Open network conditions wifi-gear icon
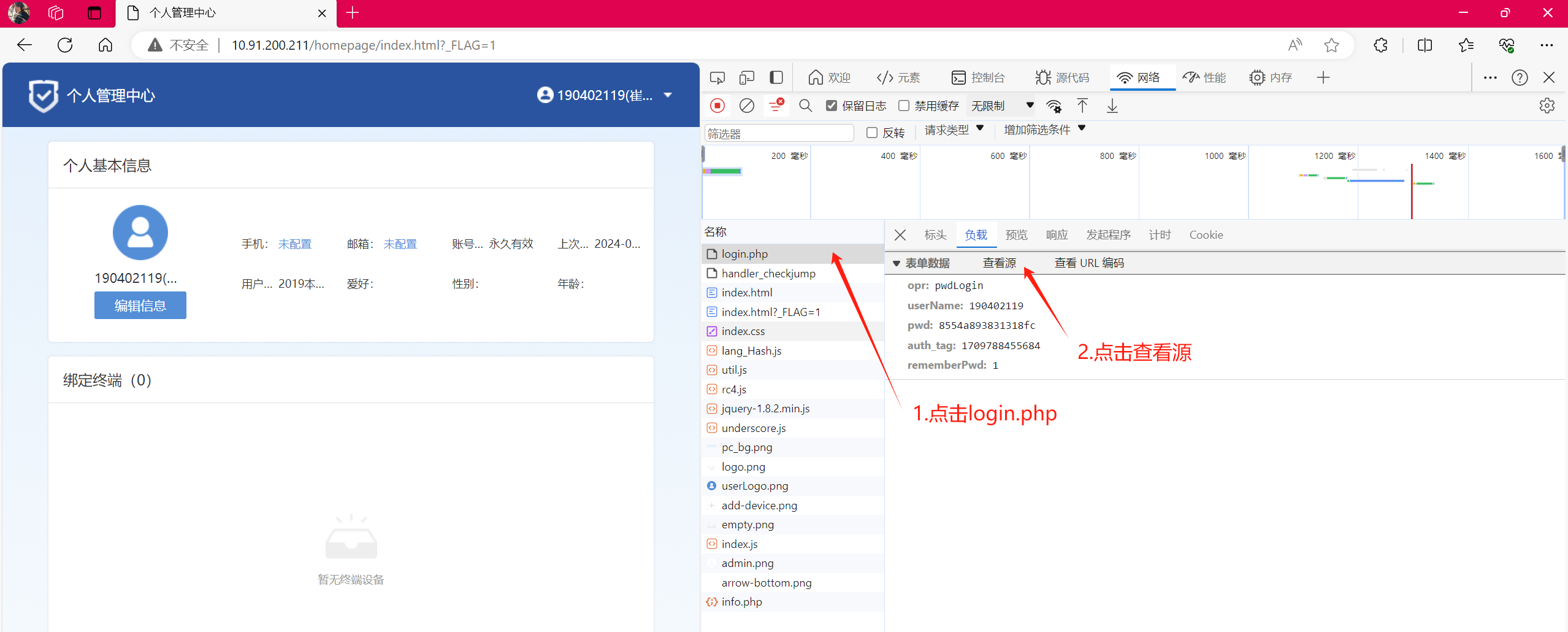The image size is (1568, 632). click(x=1054, y=106)
